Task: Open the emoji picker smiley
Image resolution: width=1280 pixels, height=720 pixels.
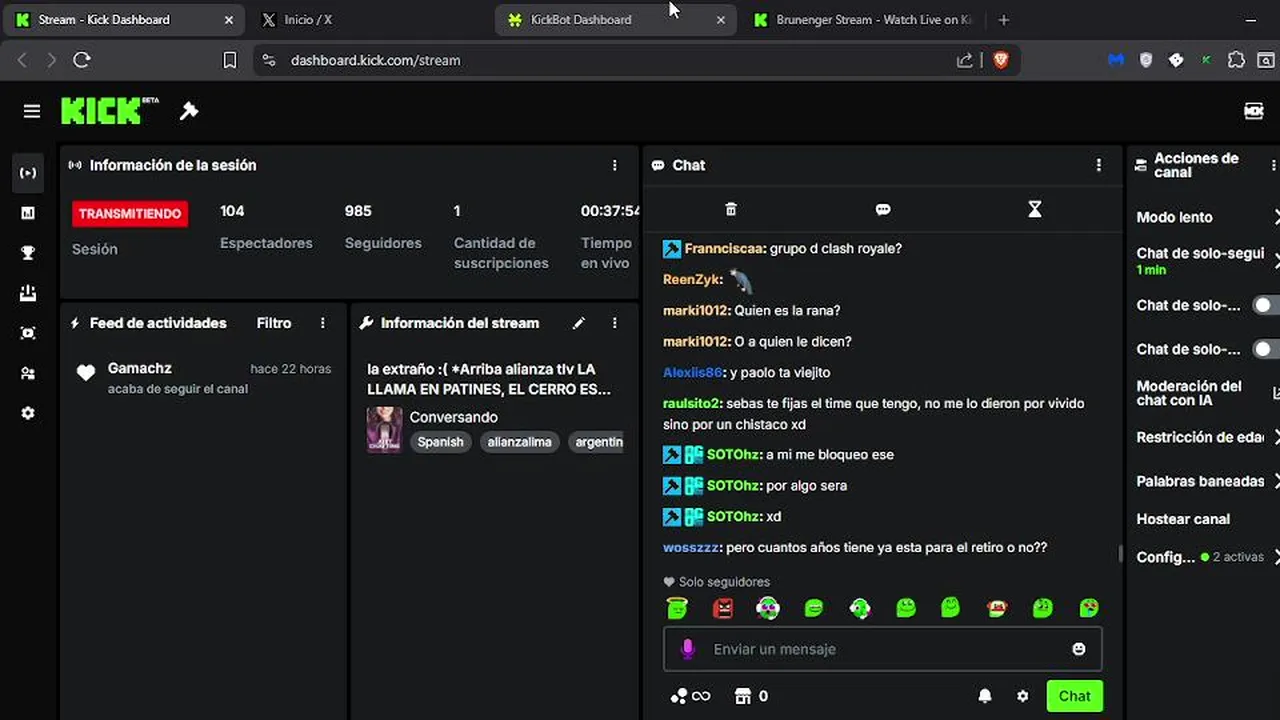Action: coord(1079,649)
